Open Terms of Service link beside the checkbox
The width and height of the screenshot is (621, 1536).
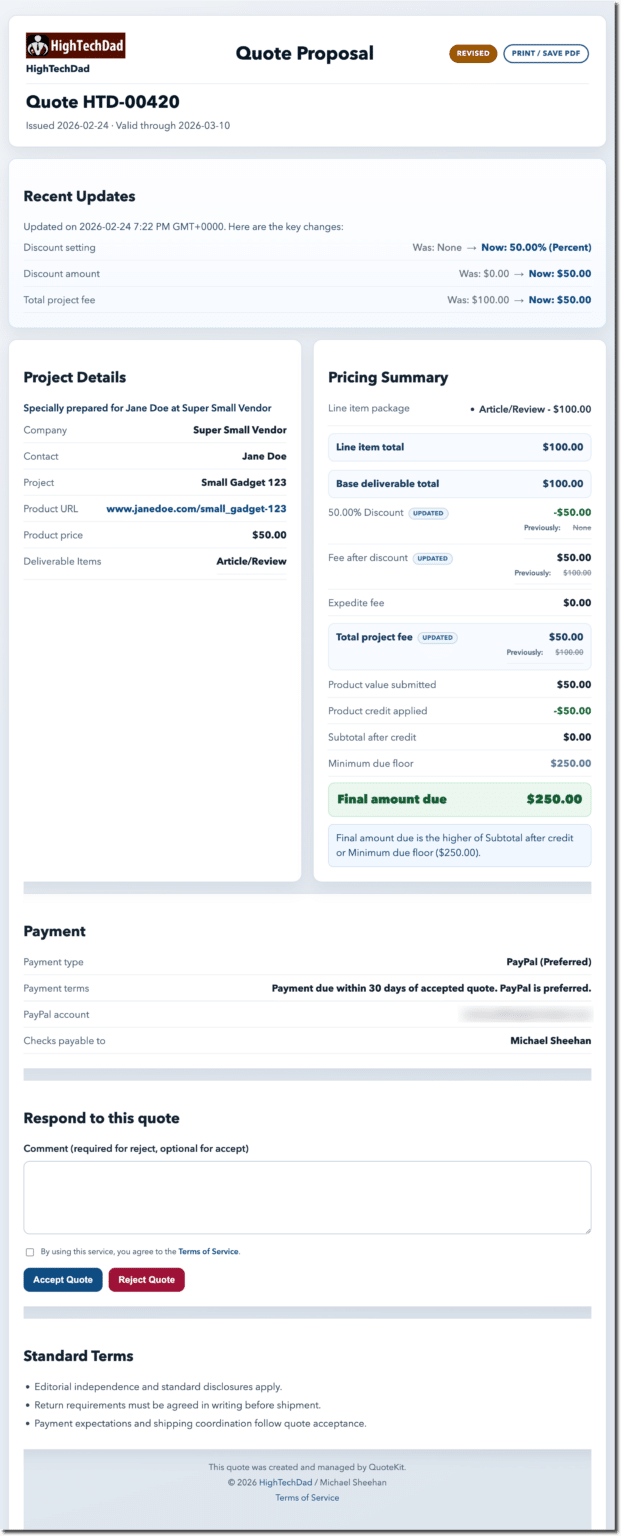tap(208, 1252)
